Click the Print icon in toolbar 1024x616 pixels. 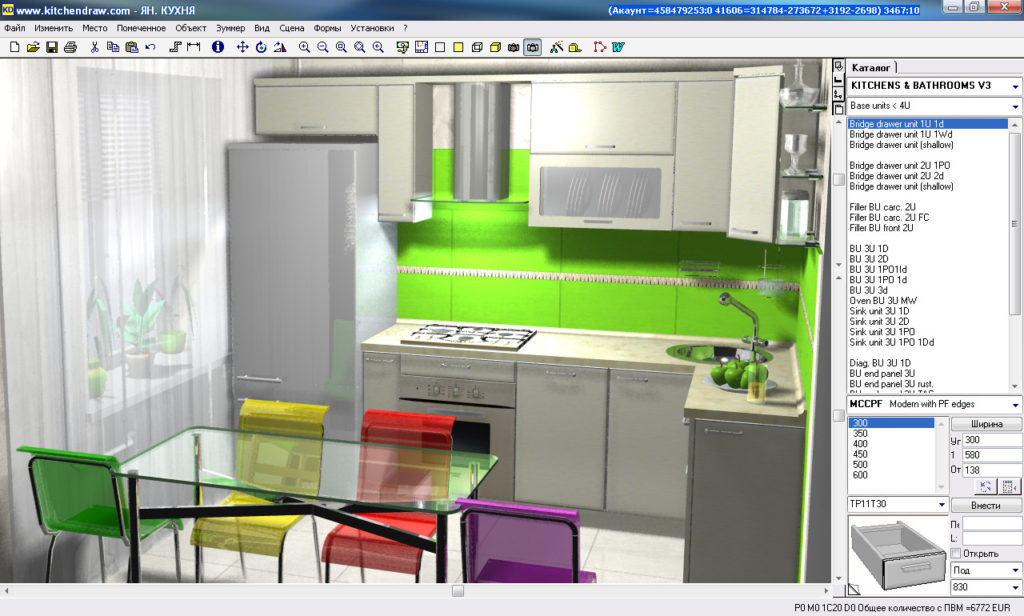point(70,47)
